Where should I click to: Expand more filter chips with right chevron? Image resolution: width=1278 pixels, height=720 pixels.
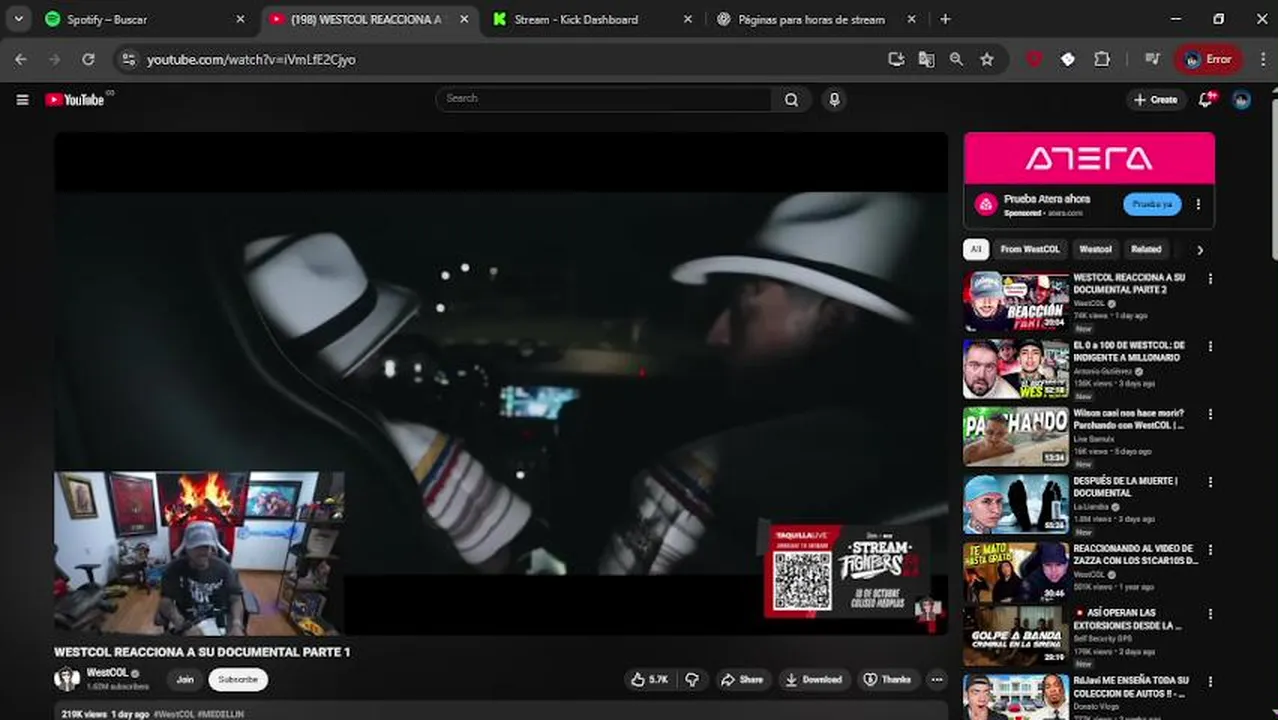pos(1200,250)
